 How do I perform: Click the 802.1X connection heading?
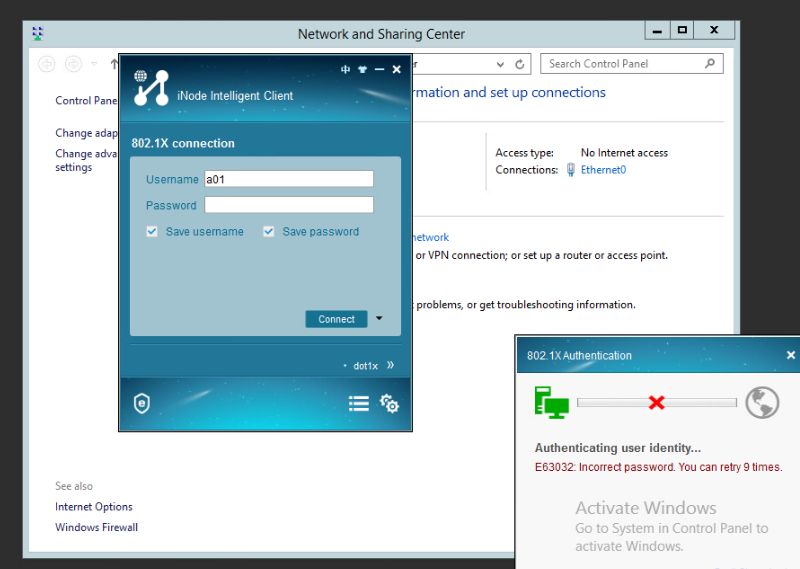click(183, 143)
